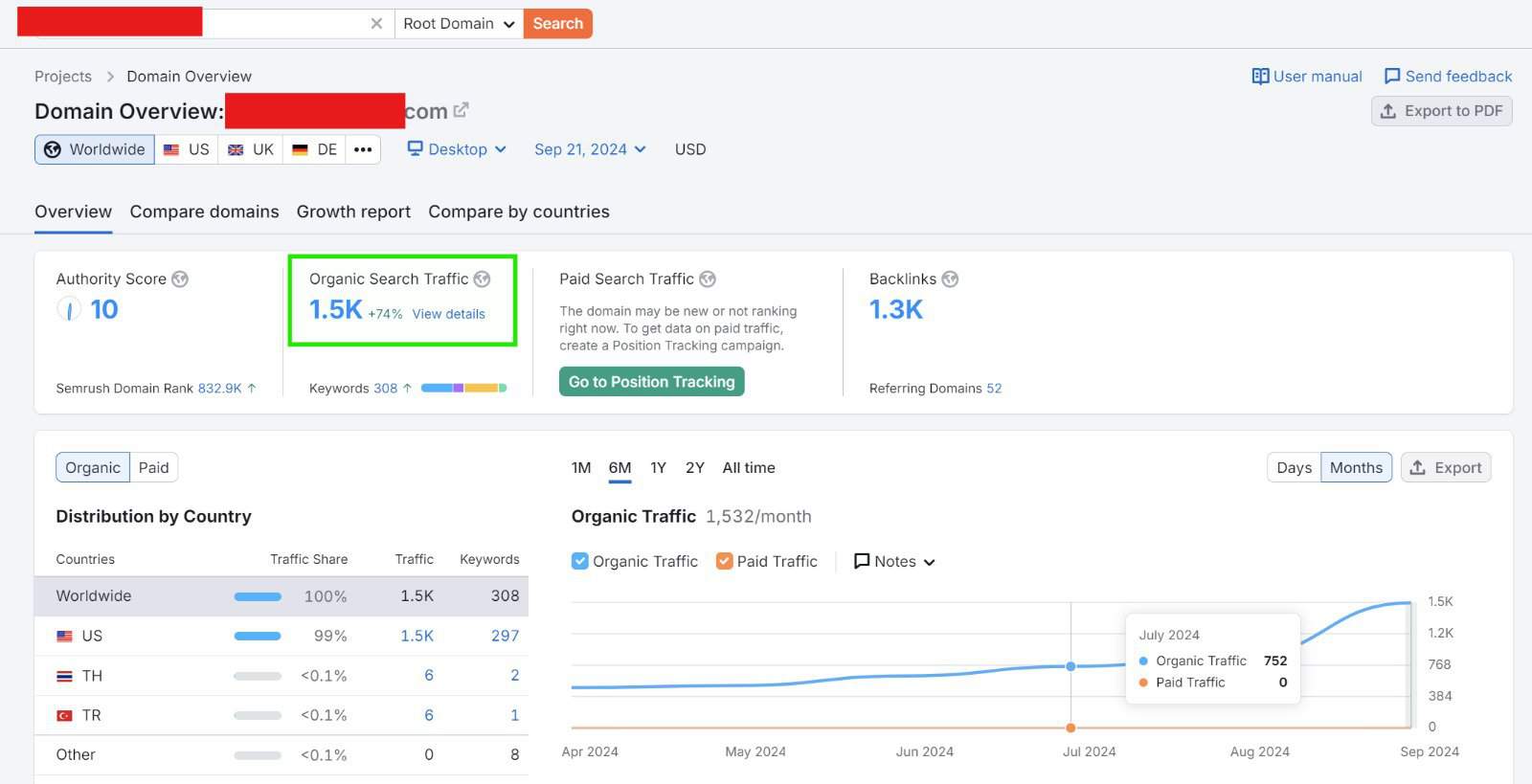Click the keywords position distribution color bar
The image size is (1532, 784).
click(x=463, y=388)
